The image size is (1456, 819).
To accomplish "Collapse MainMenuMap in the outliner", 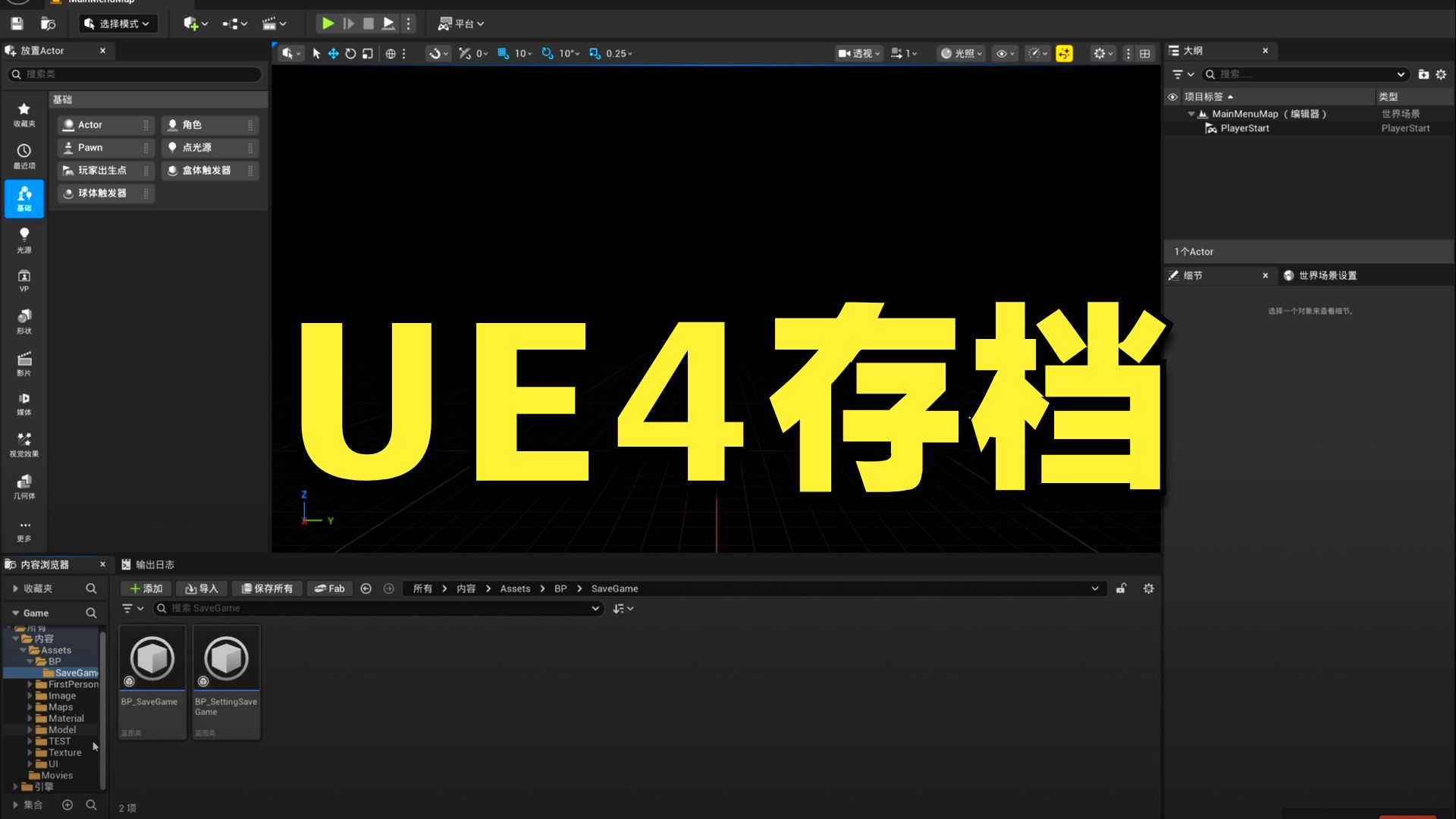I will click(1191, 114).
